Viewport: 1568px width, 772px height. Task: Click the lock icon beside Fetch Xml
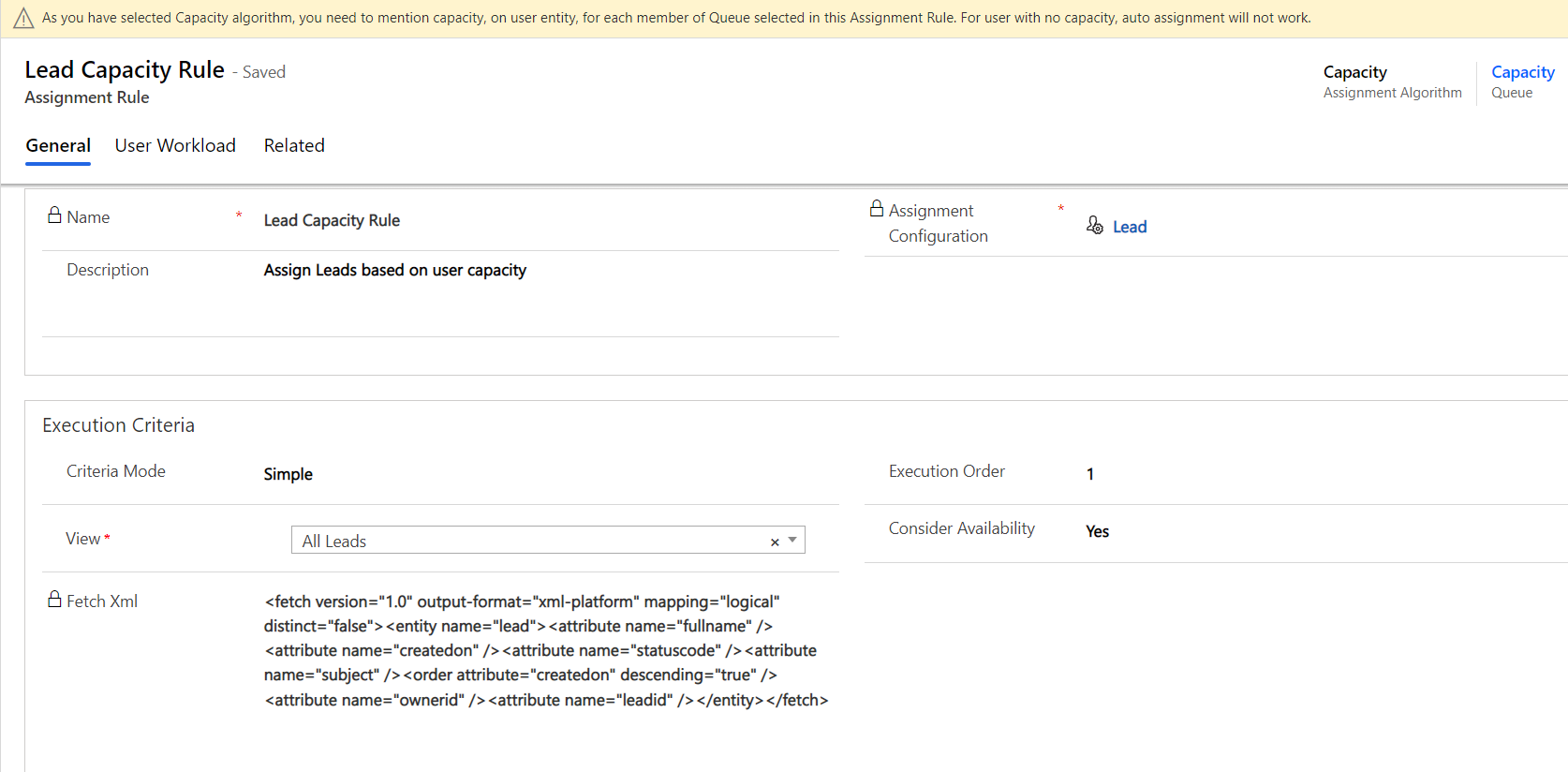[54, 600]
